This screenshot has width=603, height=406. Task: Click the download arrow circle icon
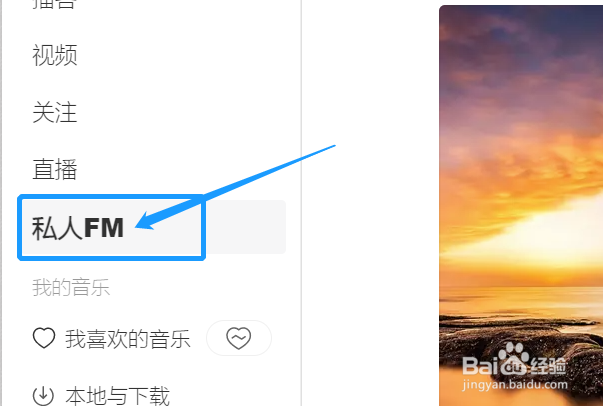point(43,395)
